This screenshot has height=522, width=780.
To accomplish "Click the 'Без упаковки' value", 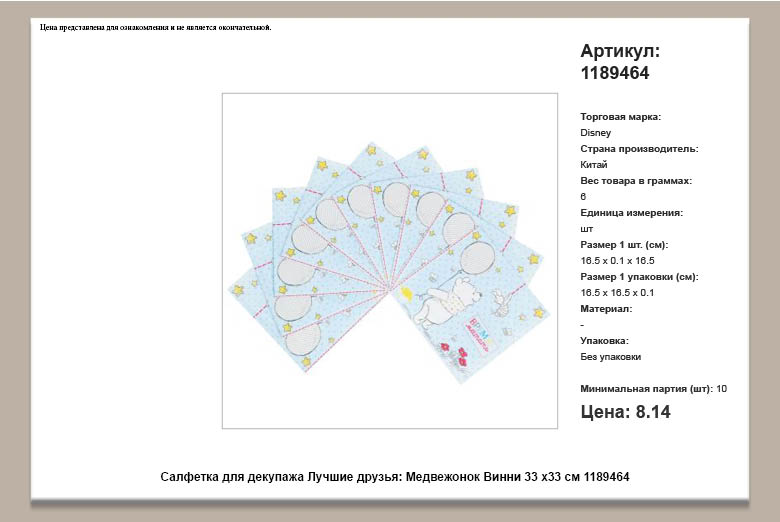I will [610, 357].
